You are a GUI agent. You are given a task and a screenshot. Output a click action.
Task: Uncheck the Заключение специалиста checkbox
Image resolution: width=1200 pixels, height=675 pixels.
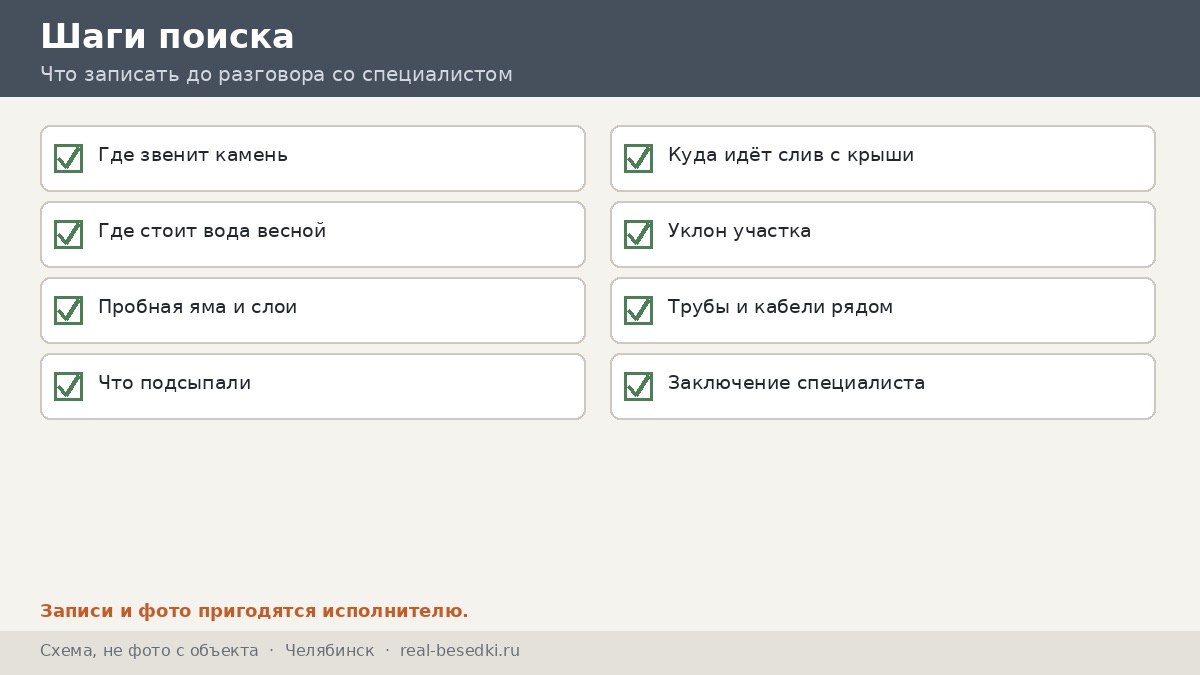(x=638, y=386)
